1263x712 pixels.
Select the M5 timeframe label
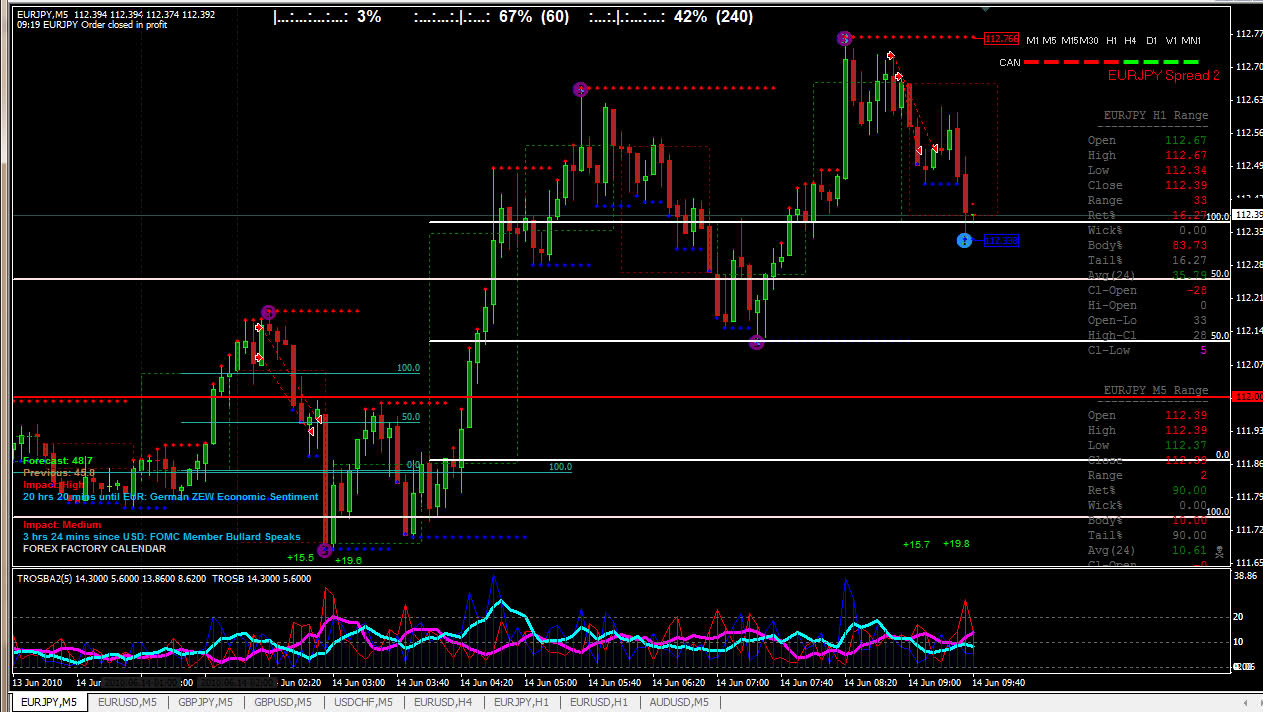(x=1050, y=41)
